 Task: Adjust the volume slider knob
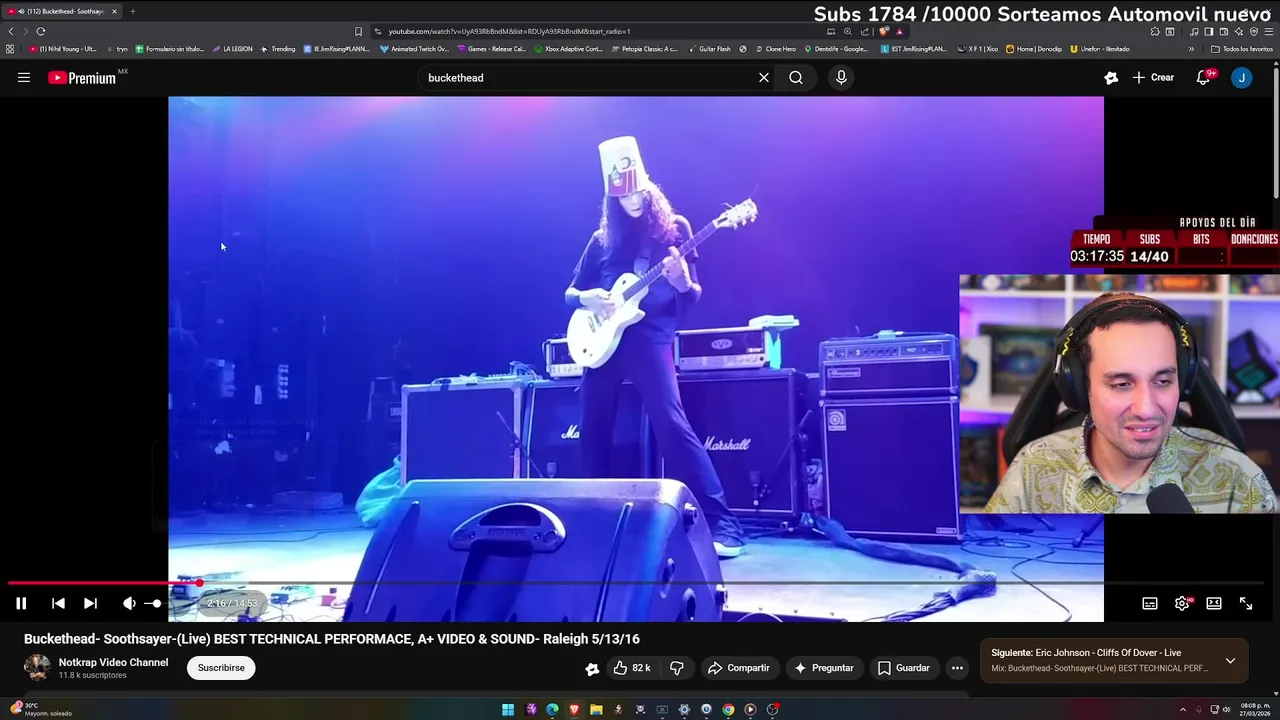click(x=156, y=603)
